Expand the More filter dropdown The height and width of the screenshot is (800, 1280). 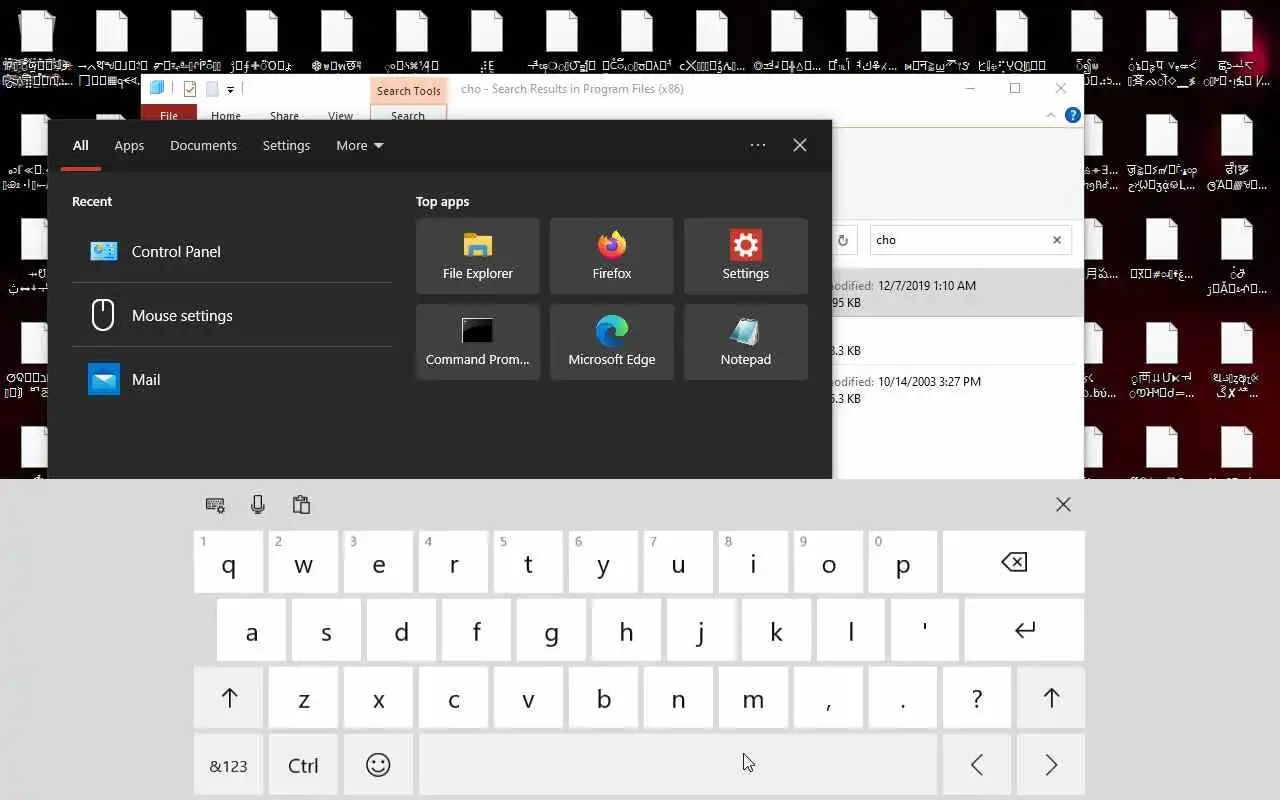(360, 145)
